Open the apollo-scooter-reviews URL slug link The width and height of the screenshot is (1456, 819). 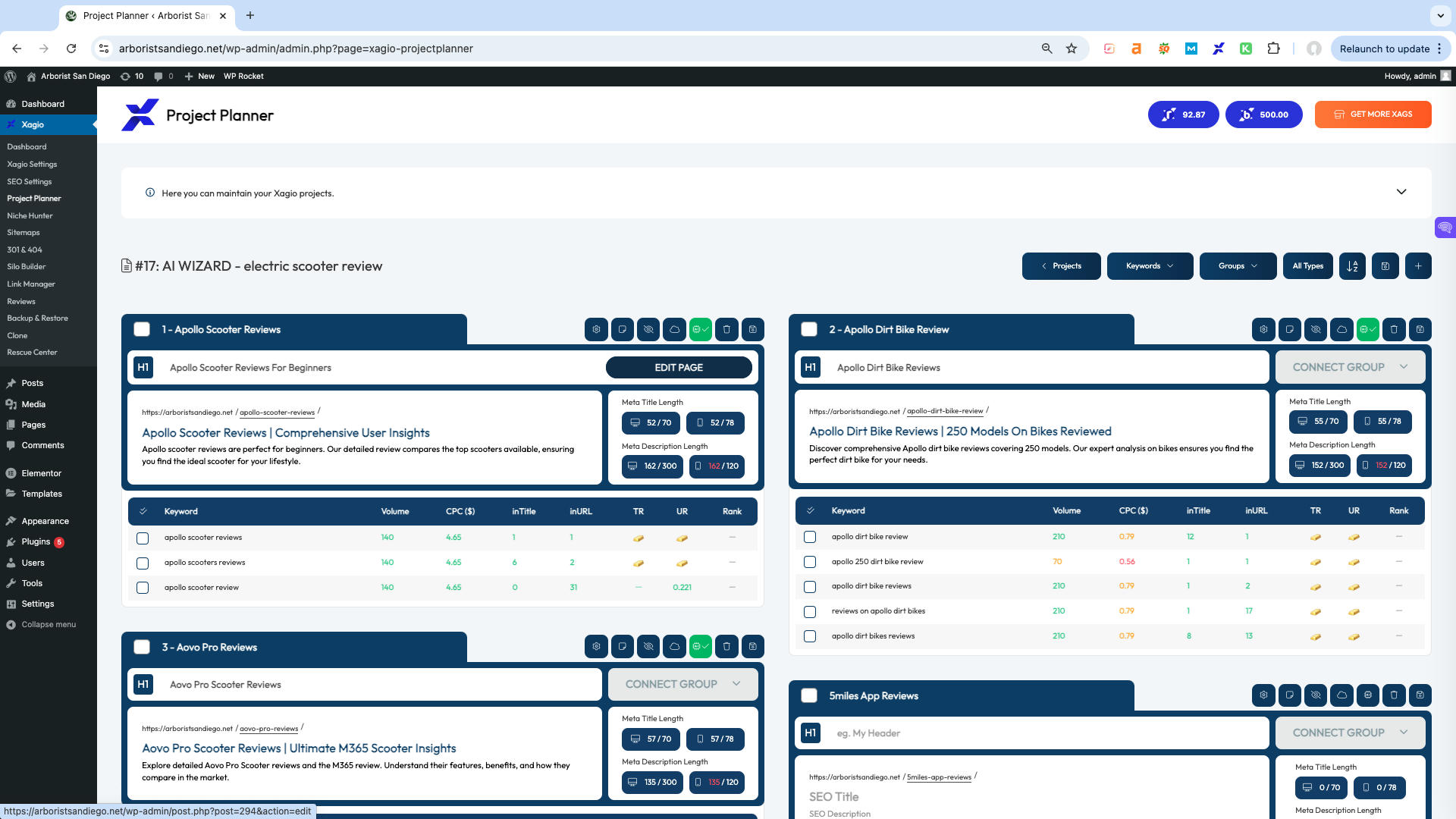[277, 413]
